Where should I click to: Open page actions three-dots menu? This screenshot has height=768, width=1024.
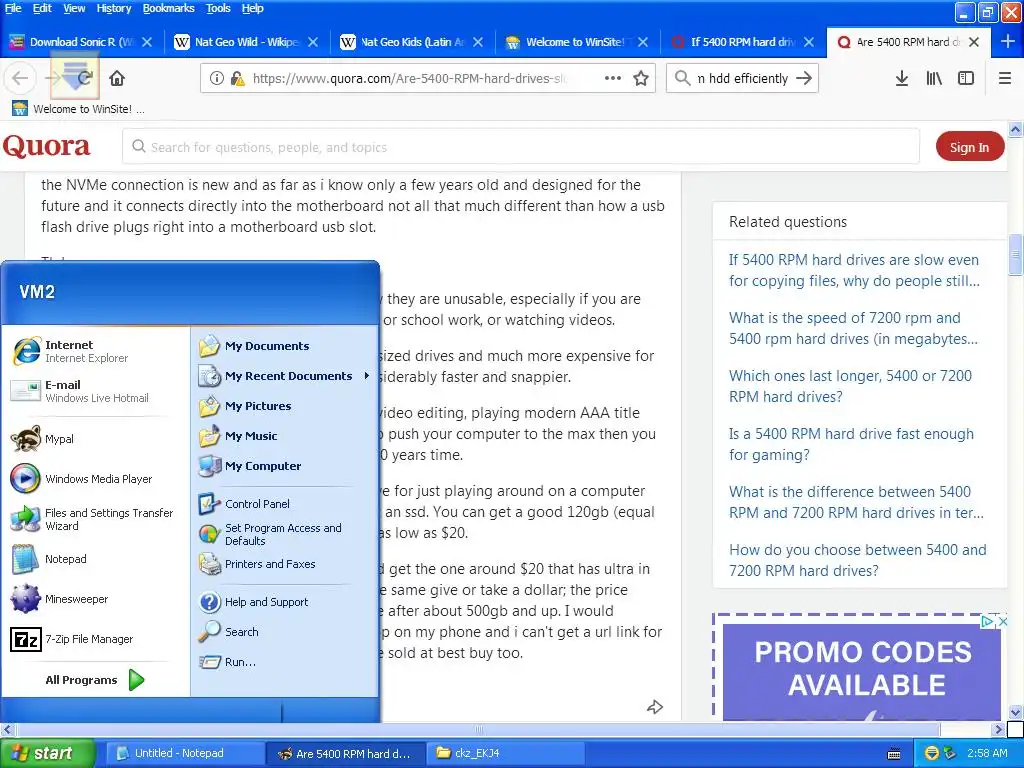pos(613,78)
